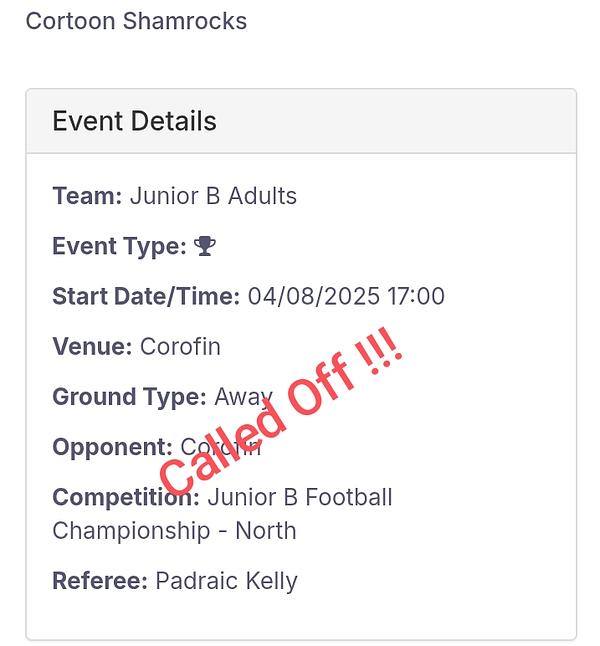Select the Junior B Adults team value
This screenshot has width=600, height=646.
tap(213, 196)
